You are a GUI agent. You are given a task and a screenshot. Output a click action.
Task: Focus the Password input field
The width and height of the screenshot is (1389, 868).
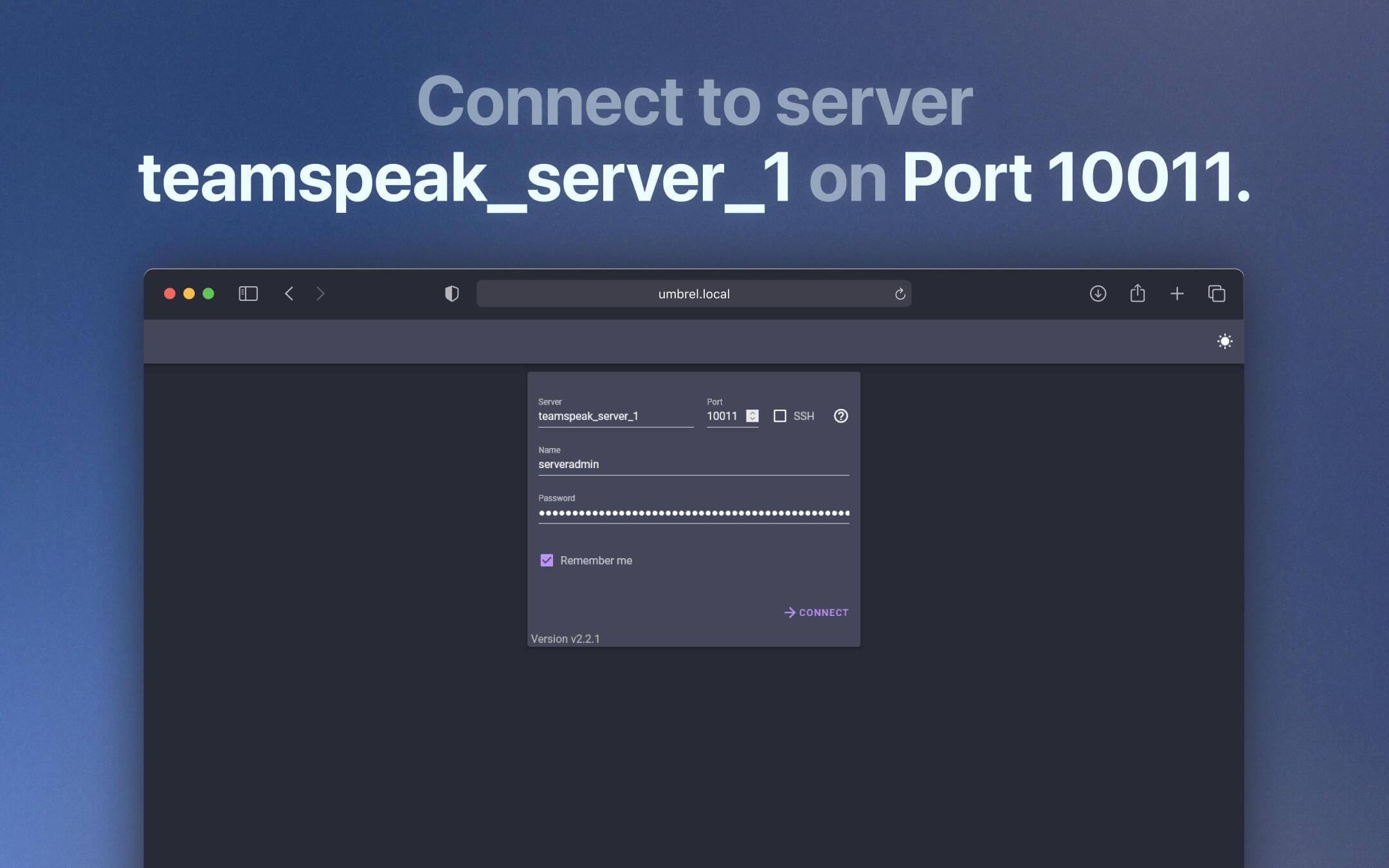[693, 513]
